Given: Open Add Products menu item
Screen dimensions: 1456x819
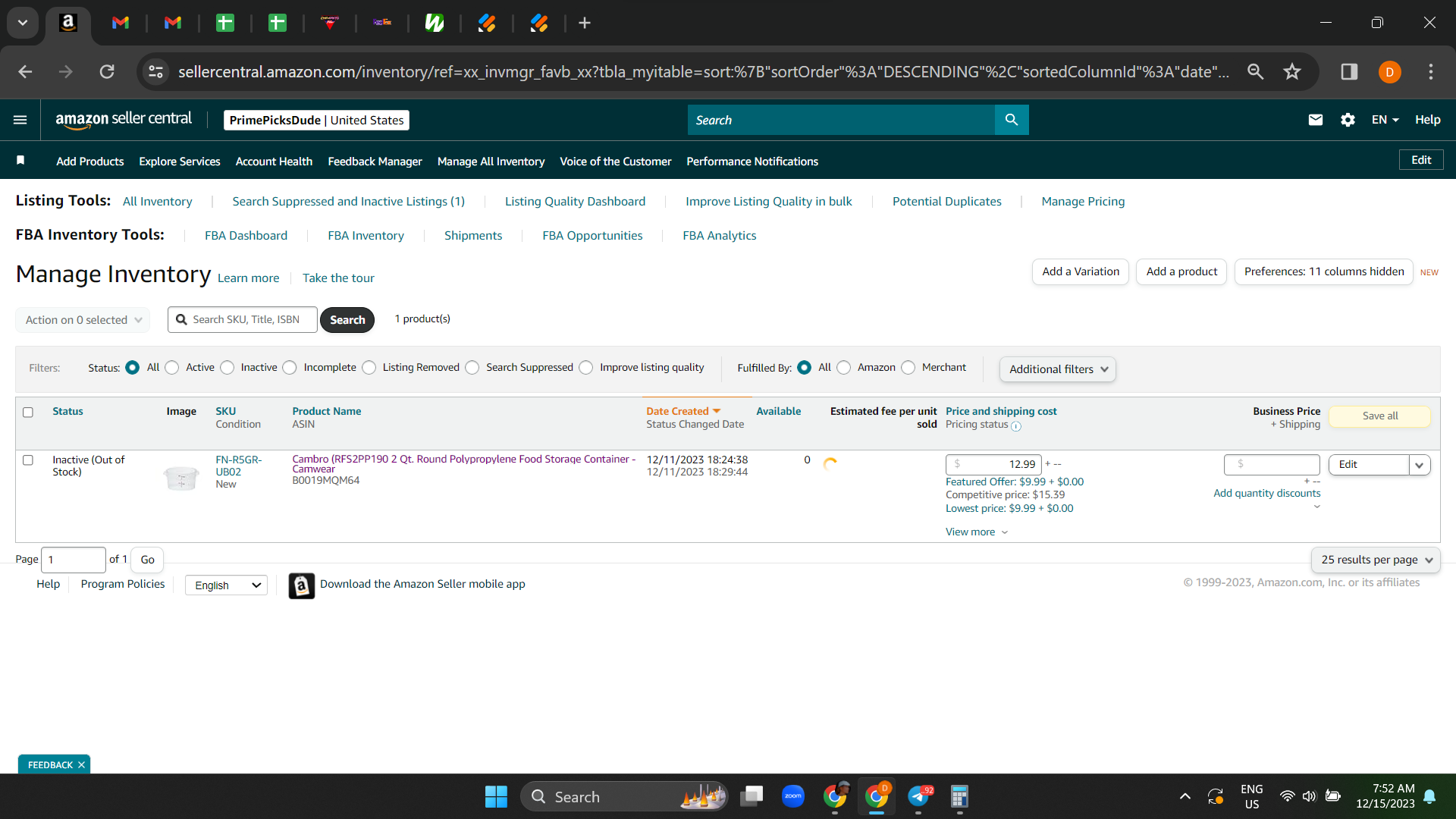Looking at the screenshot, I should [x=89, y=162].
